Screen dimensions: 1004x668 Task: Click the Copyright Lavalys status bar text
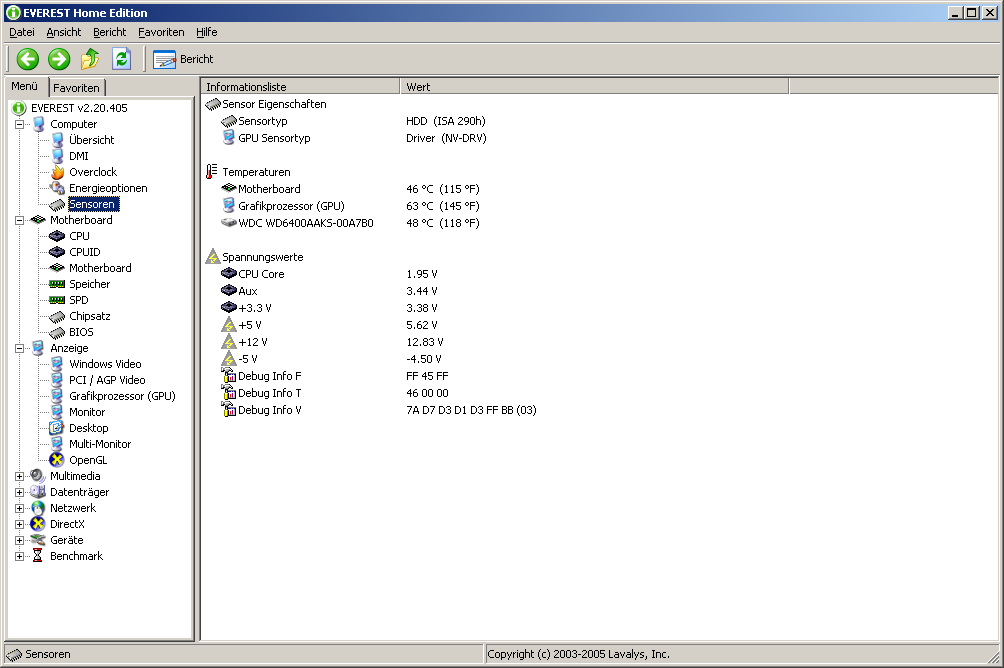click(x=578, y=654)
